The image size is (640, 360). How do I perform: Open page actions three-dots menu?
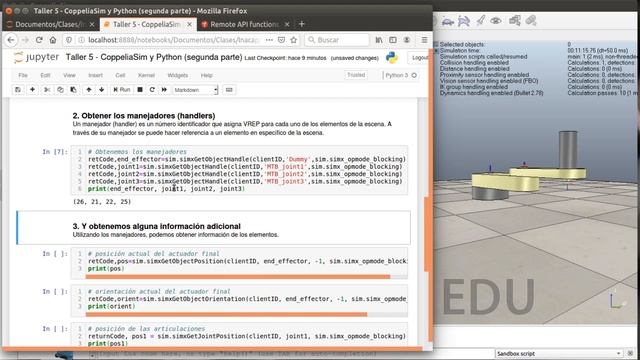click(x=269, y=40)
